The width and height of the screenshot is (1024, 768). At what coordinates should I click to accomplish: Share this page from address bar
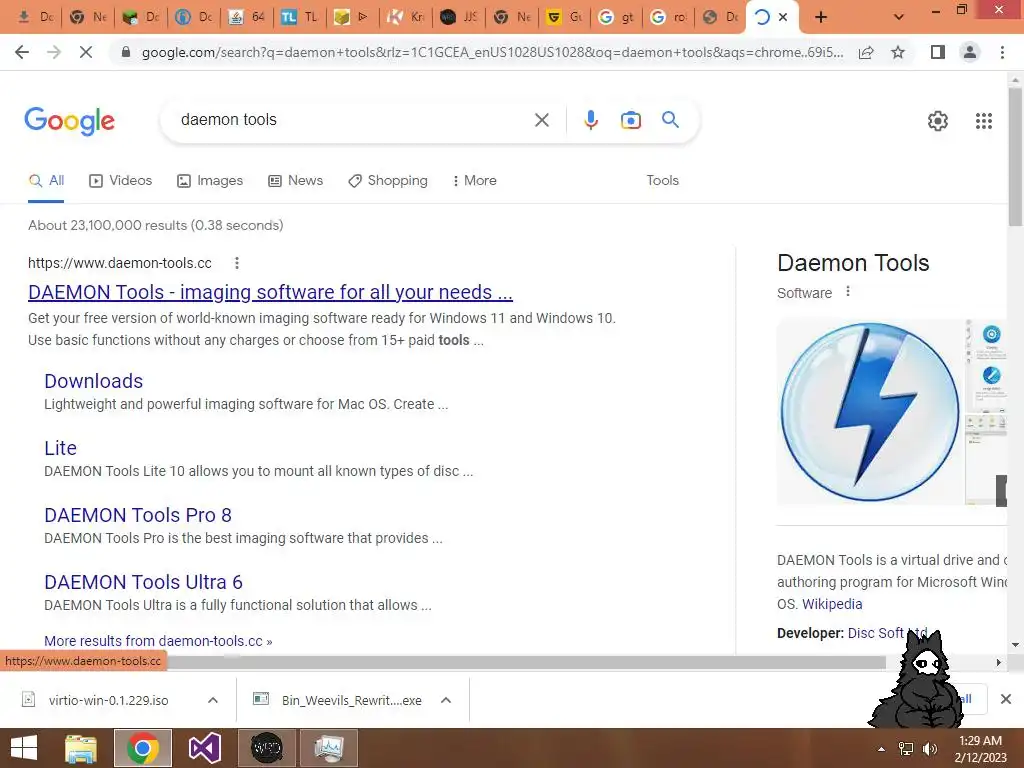(866, 52)
